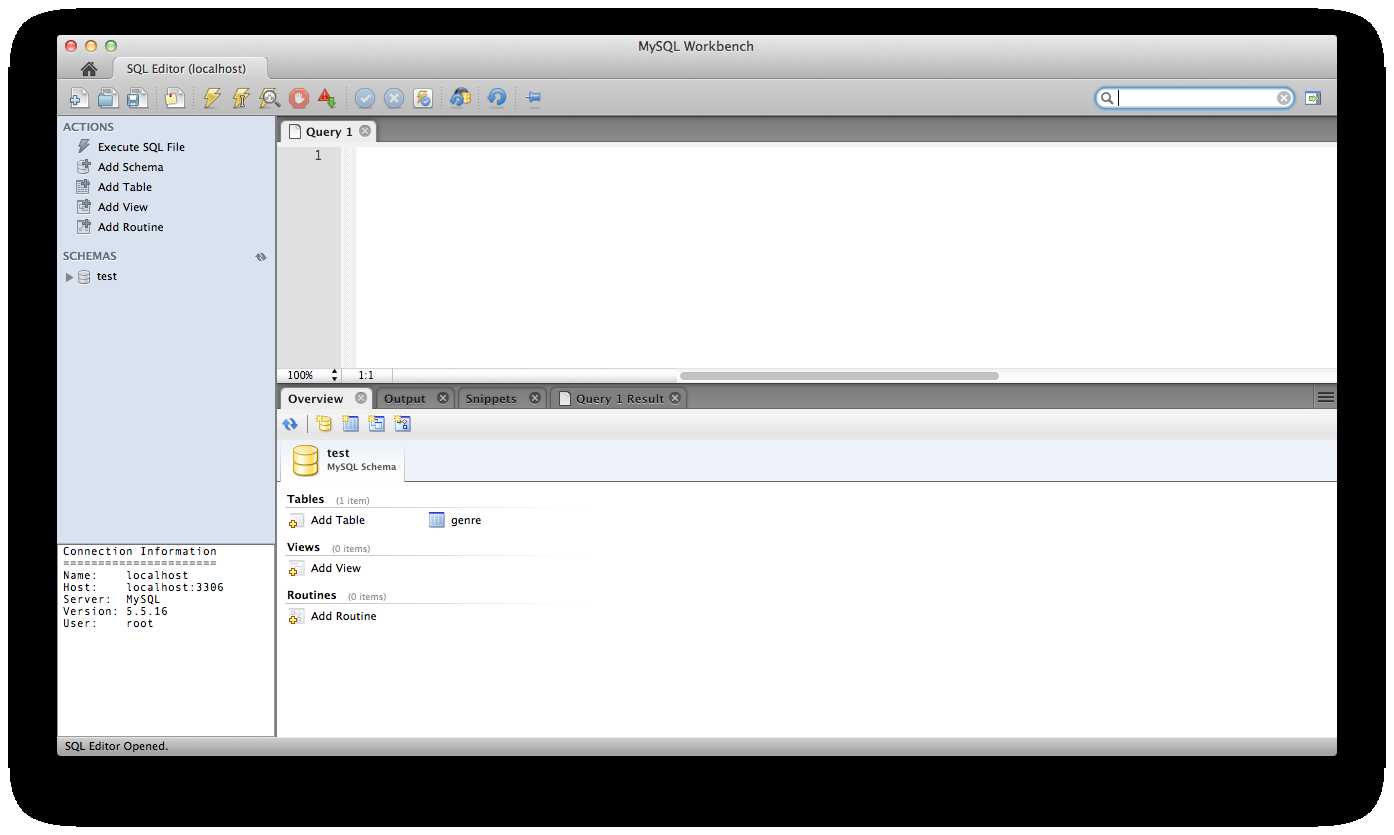Commit the transaction with the checkmark icon
Screen dimensions: 1394x835
click(365, 98)
